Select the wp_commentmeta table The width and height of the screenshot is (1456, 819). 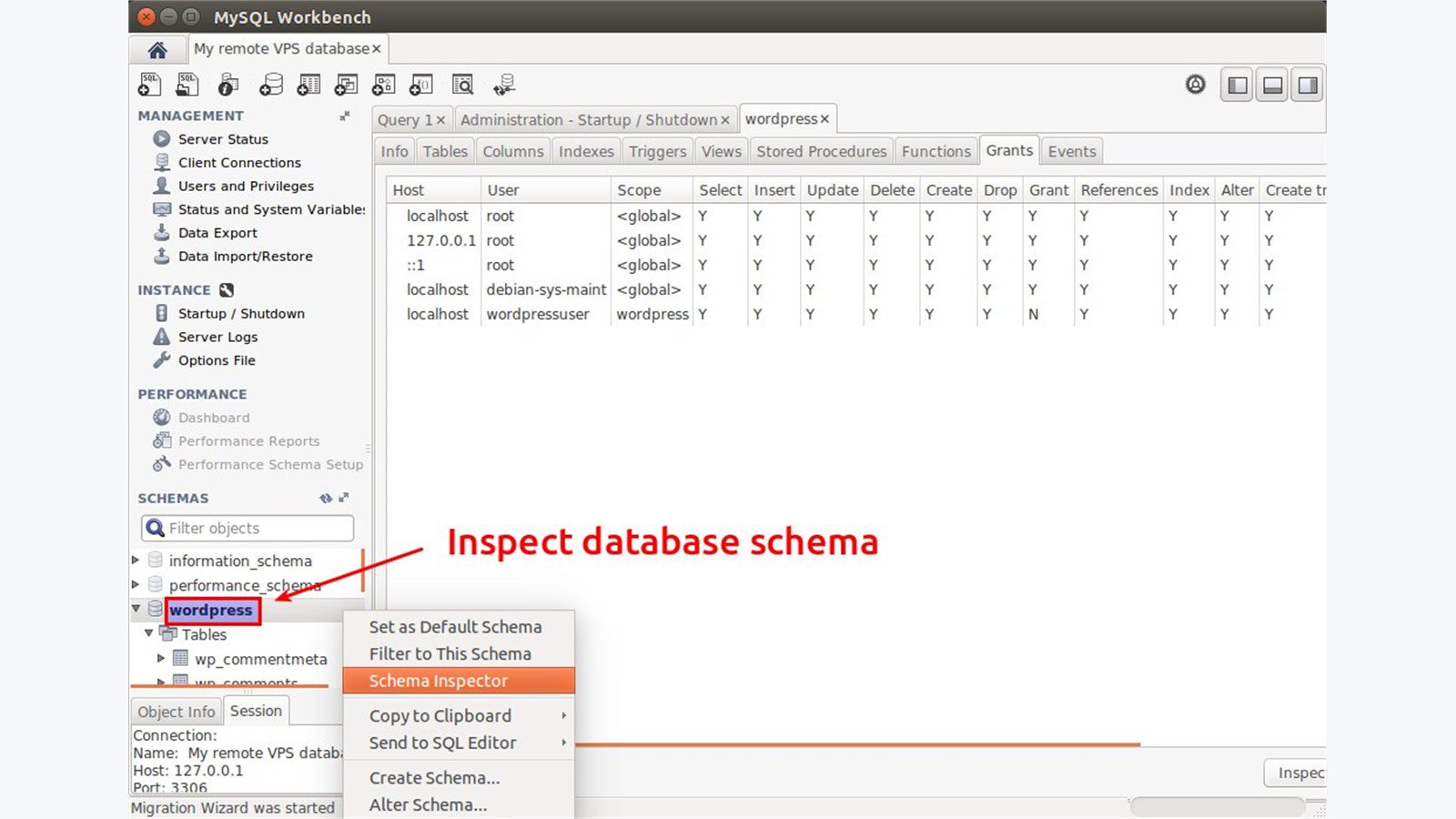pyautogui.click(x=260, y=659)
